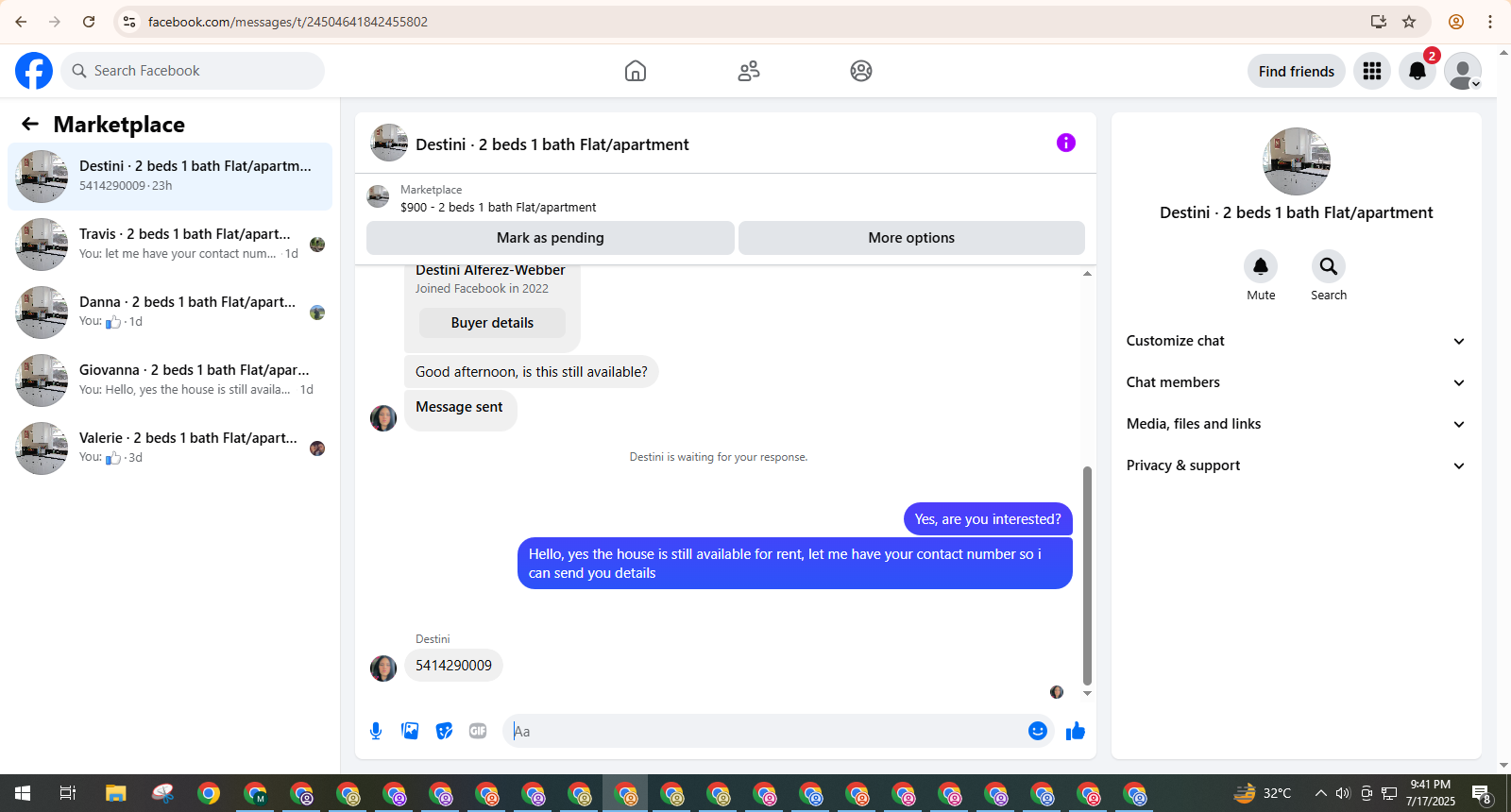Click More options button
Image resolution: width=1511 pixels, height=812 pixels.
911,238
